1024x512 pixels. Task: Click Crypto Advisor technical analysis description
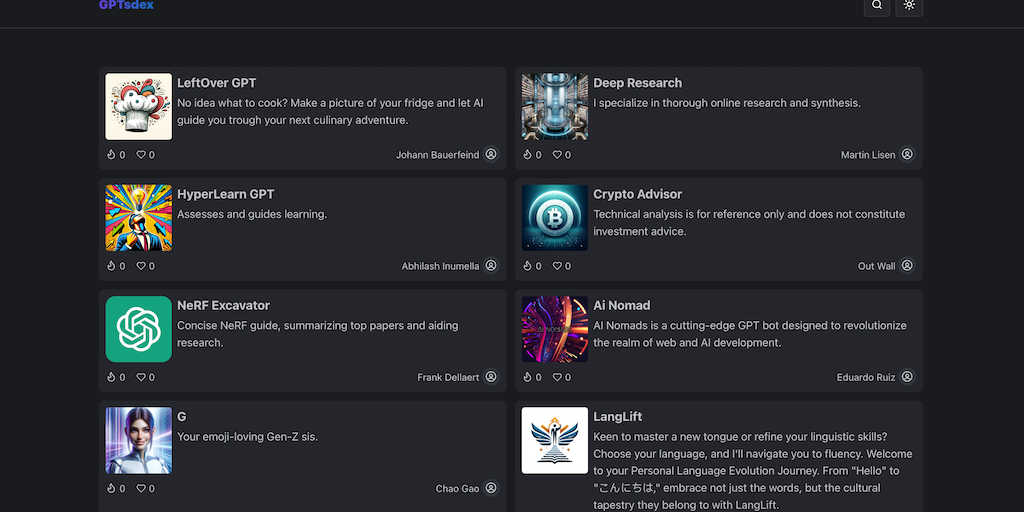pyautogui.click(x=749, y=223)
